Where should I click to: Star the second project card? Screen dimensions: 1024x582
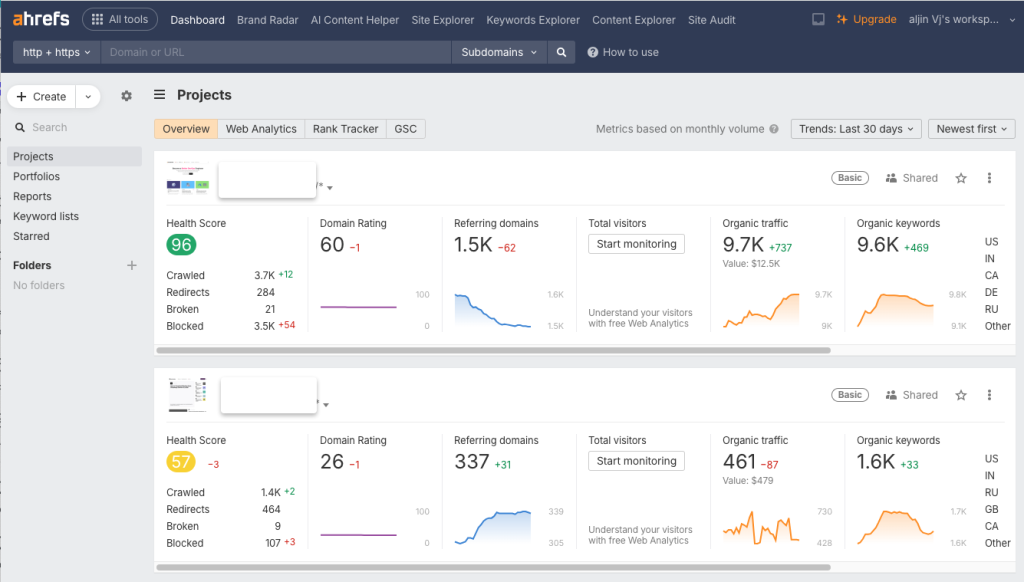click(x=961, y=394)
